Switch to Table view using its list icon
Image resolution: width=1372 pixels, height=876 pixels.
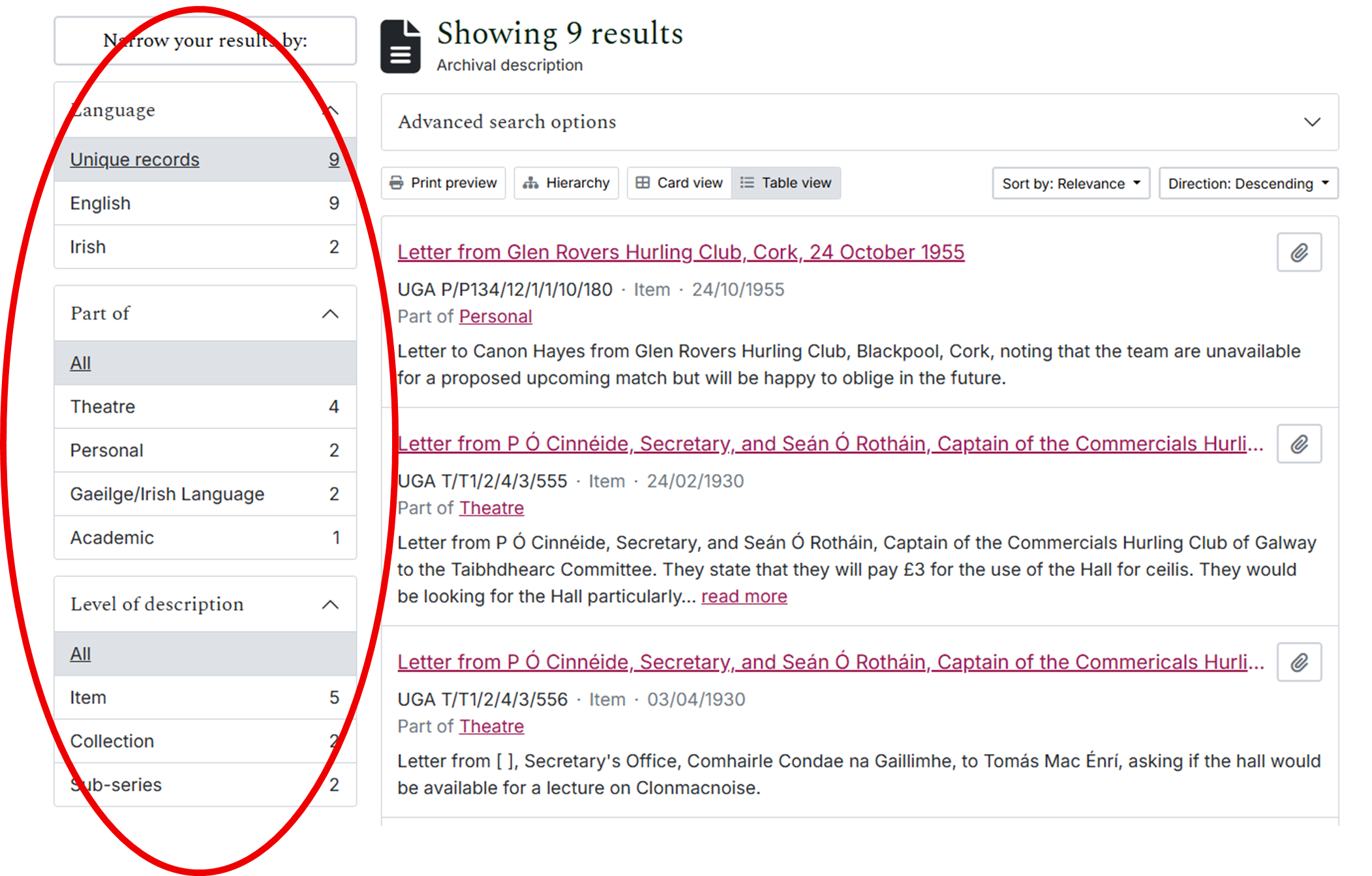746,183
